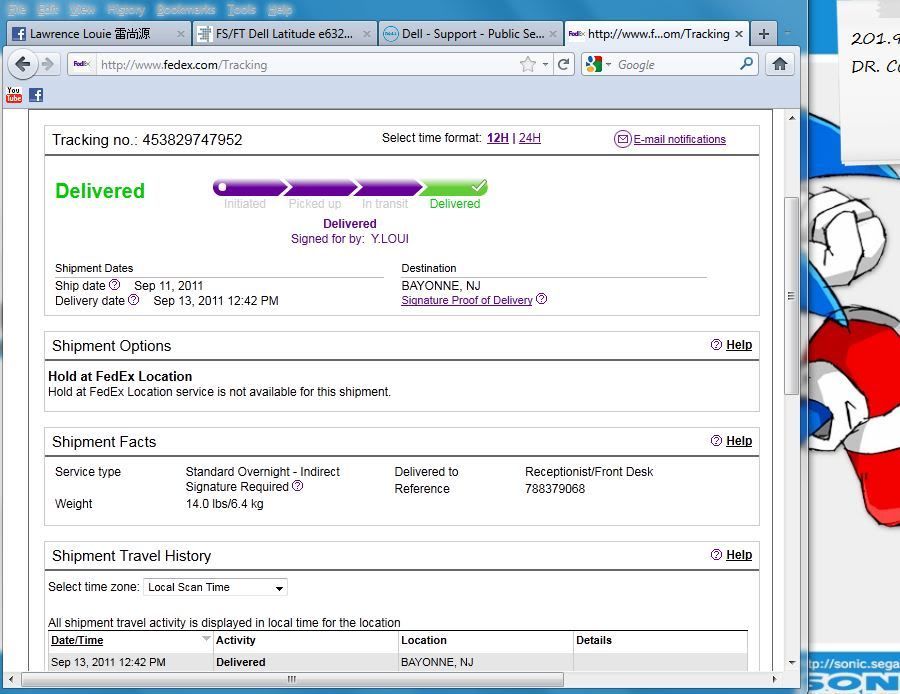Click the Initiated progress bar segment

click(x=250, y=187)
